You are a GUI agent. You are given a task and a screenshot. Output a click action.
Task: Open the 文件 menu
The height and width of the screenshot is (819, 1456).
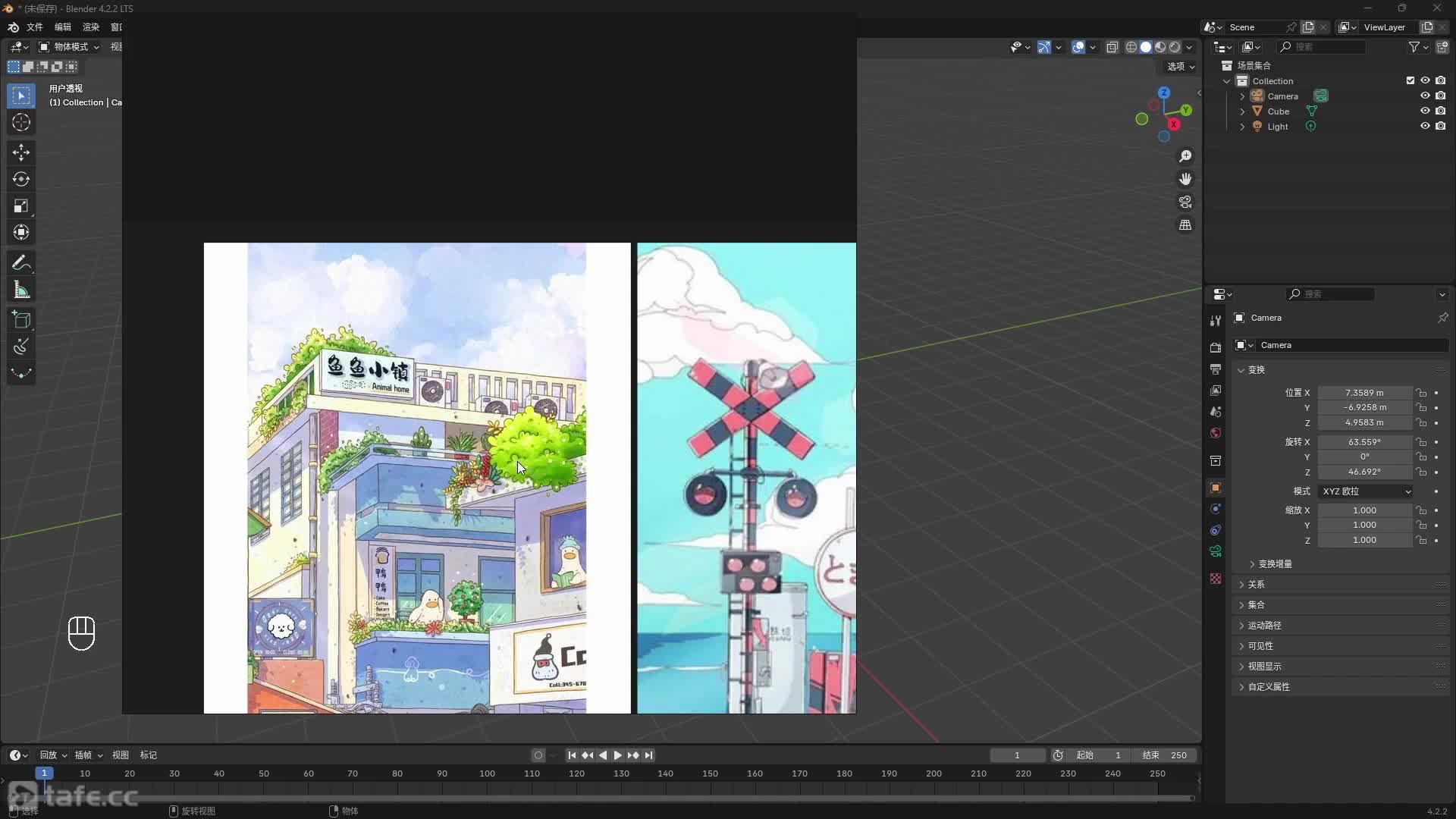coord(35,27)
